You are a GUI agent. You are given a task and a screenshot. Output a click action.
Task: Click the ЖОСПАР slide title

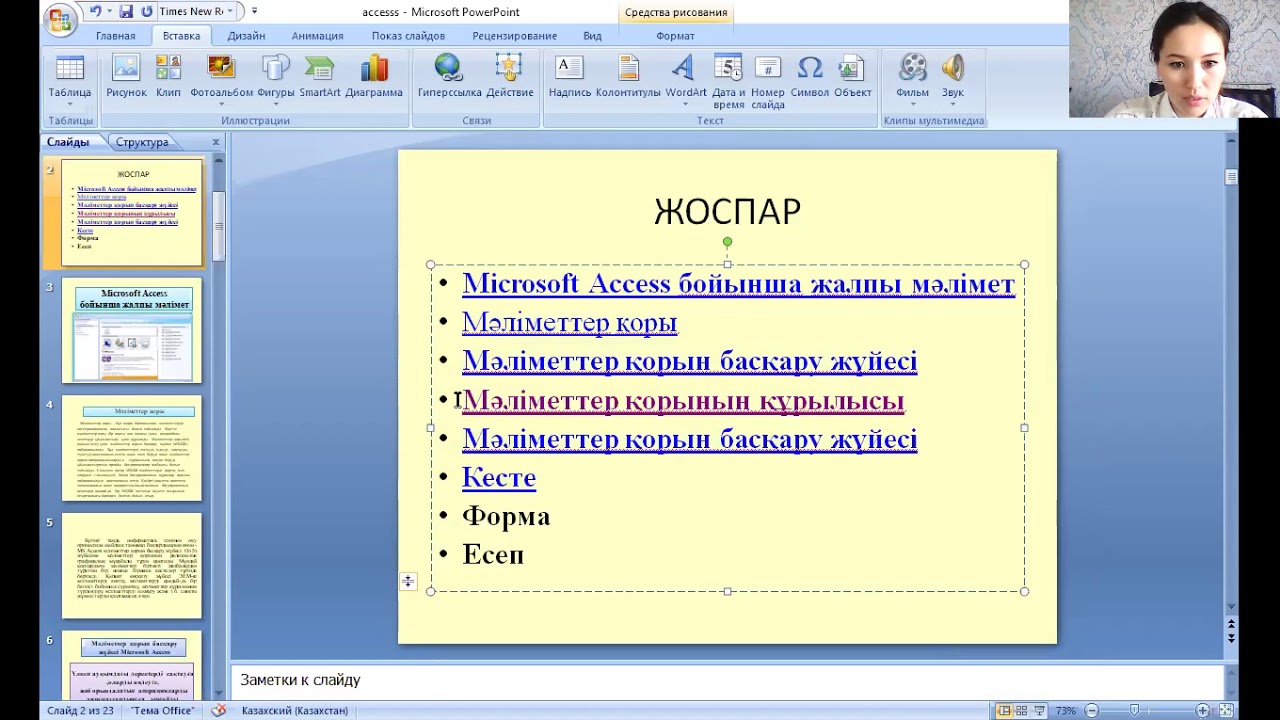coord(727,211)
